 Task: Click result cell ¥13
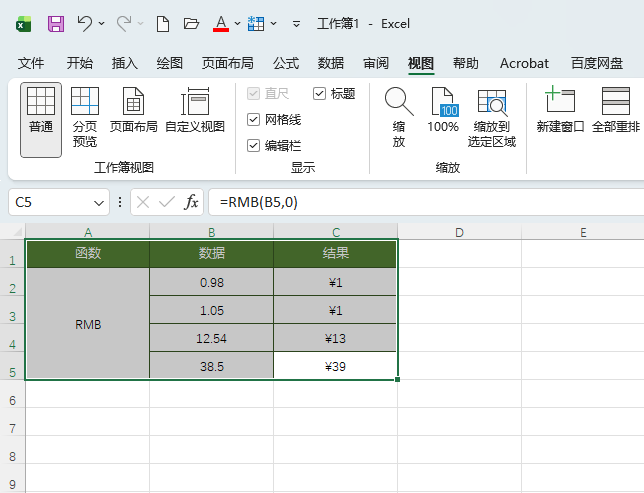[336, 338]
